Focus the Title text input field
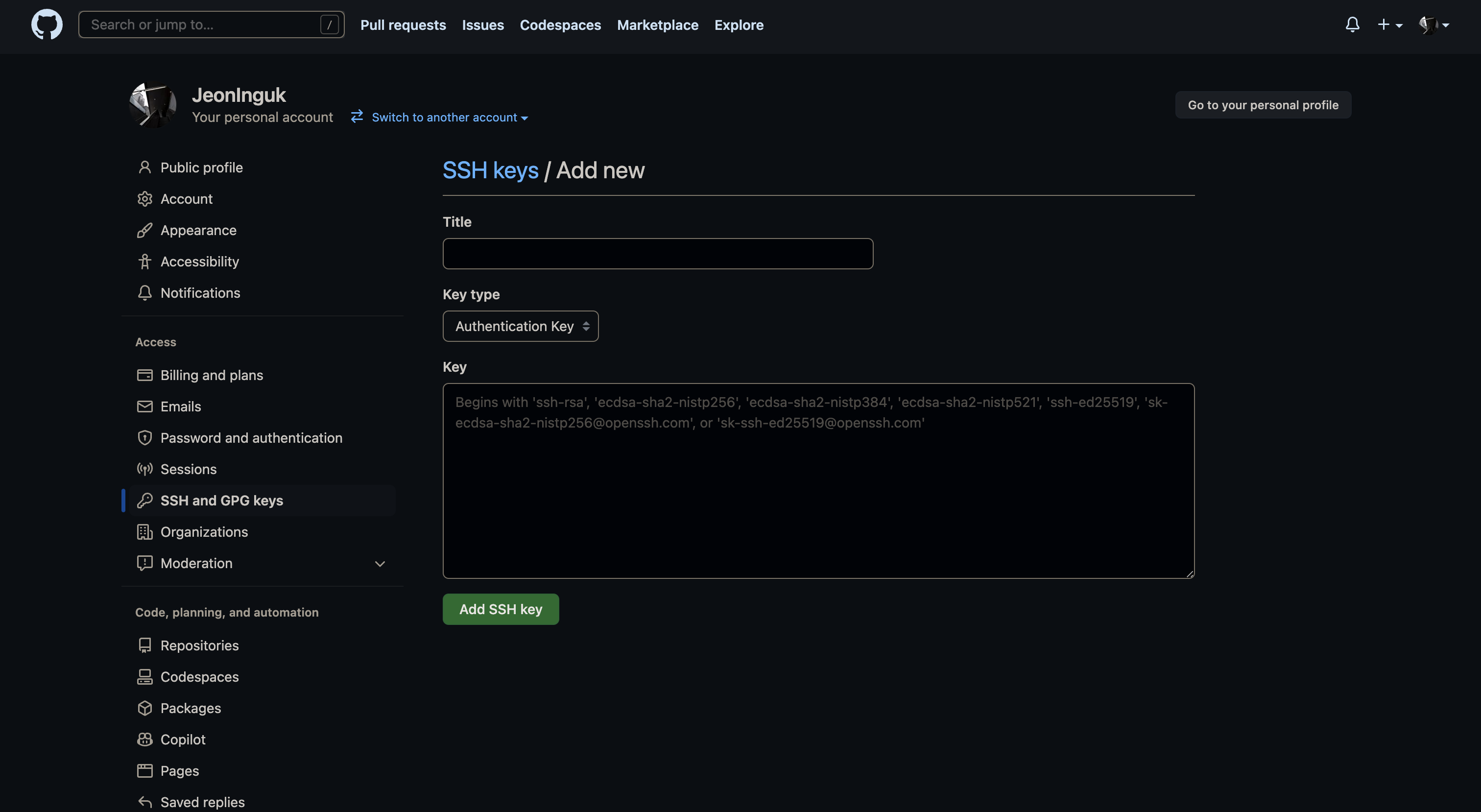 pos(657,254)
